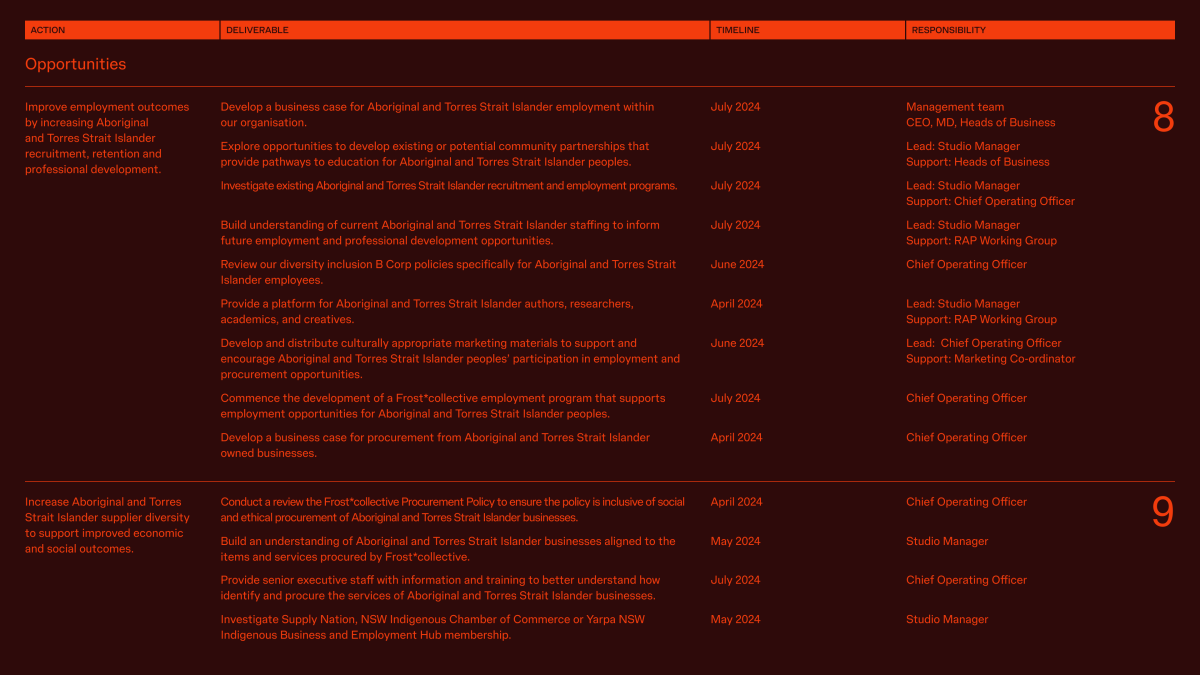Click the large number 9
This screenshot has height=675, width=1200.
pyautogui.click(x=1163, y=513)
